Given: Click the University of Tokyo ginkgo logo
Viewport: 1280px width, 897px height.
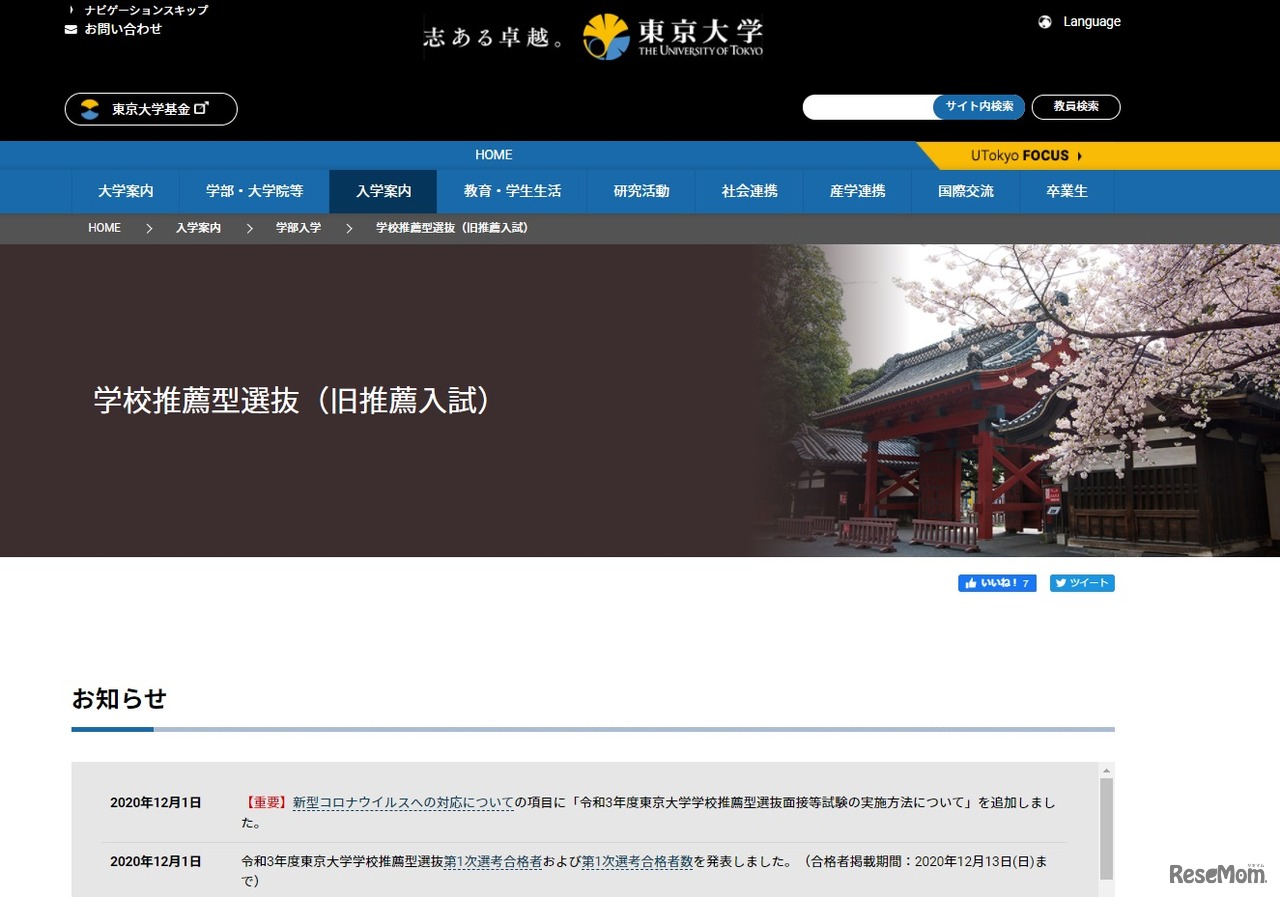Looking at the screenshot, I should coord(606,37).
